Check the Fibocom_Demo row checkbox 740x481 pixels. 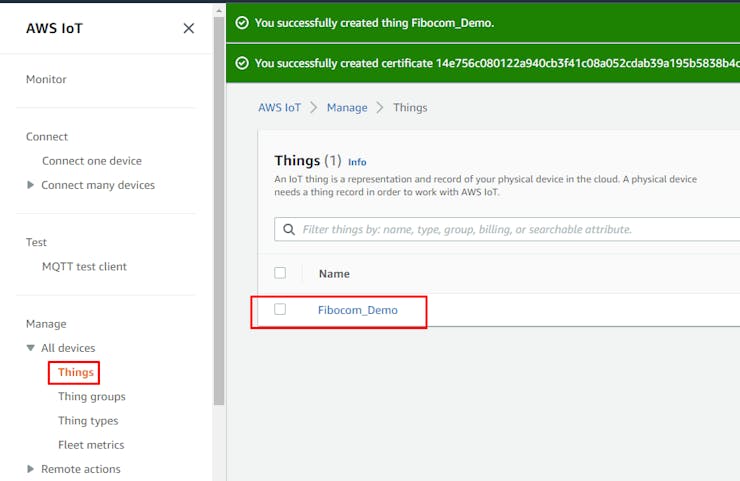pos(280,310)
